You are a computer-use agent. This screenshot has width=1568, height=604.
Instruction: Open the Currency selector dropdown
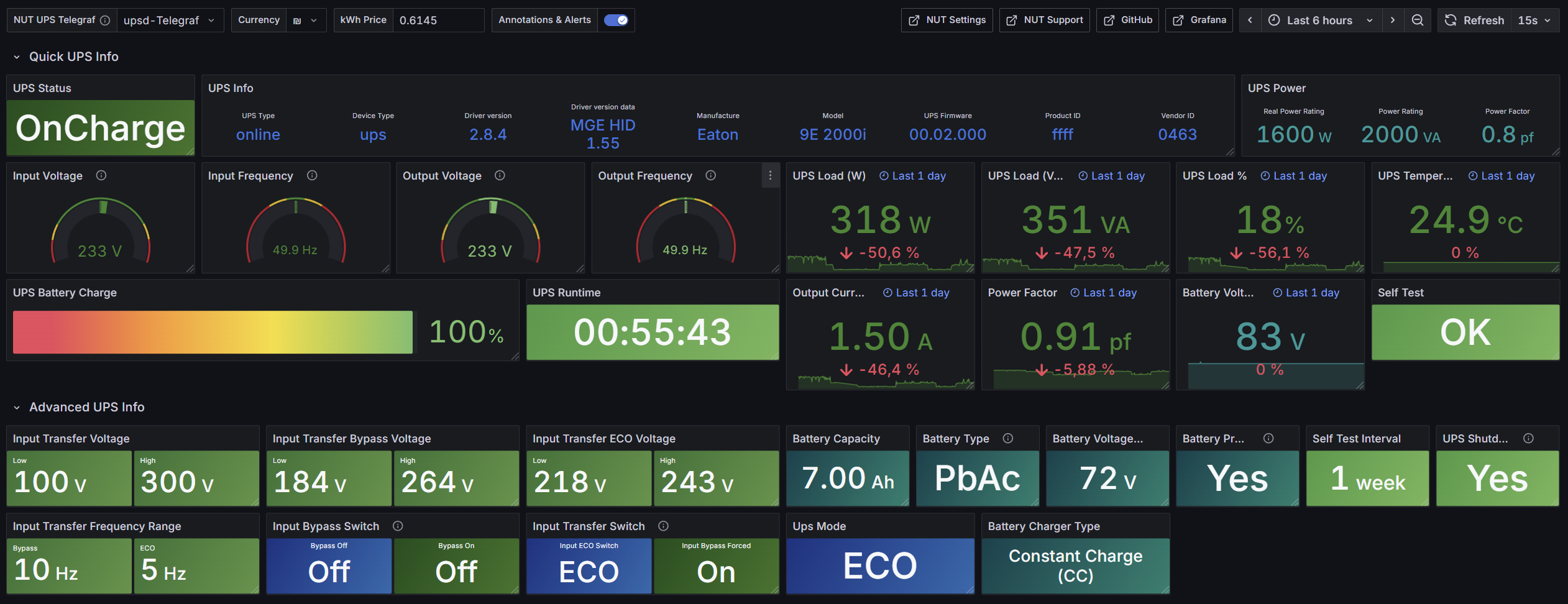click(306, 20)
